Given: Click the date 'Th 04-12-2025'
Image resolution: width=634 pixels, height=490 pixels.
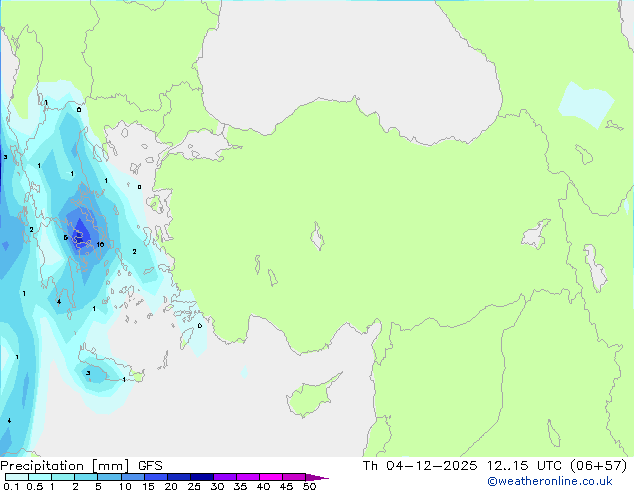Looking at the screenshot, I should click(420, 466).
